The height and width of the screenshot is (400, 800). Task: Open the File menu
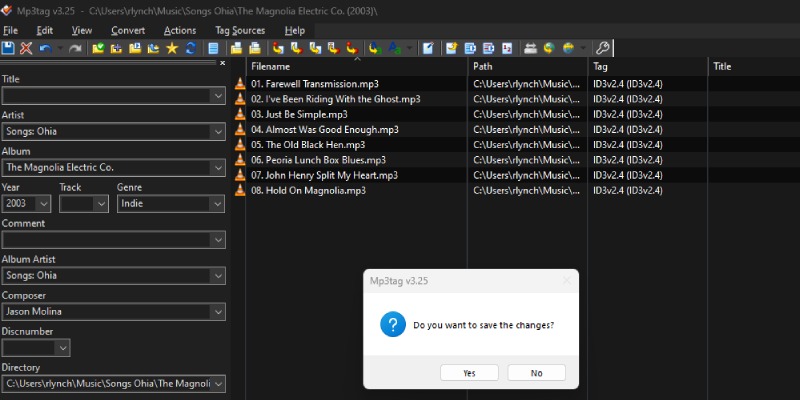(10, 31)
